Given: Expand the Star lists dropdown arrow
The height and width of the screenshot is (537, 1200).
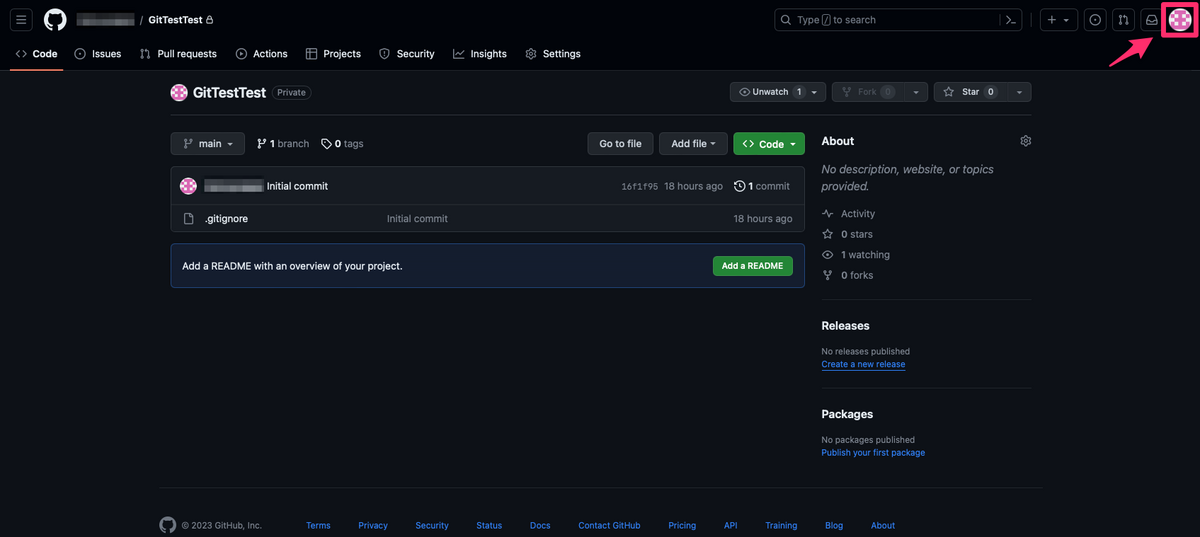Looking at the screenshot, I should pyautogui.click(x=1019, y=92).
